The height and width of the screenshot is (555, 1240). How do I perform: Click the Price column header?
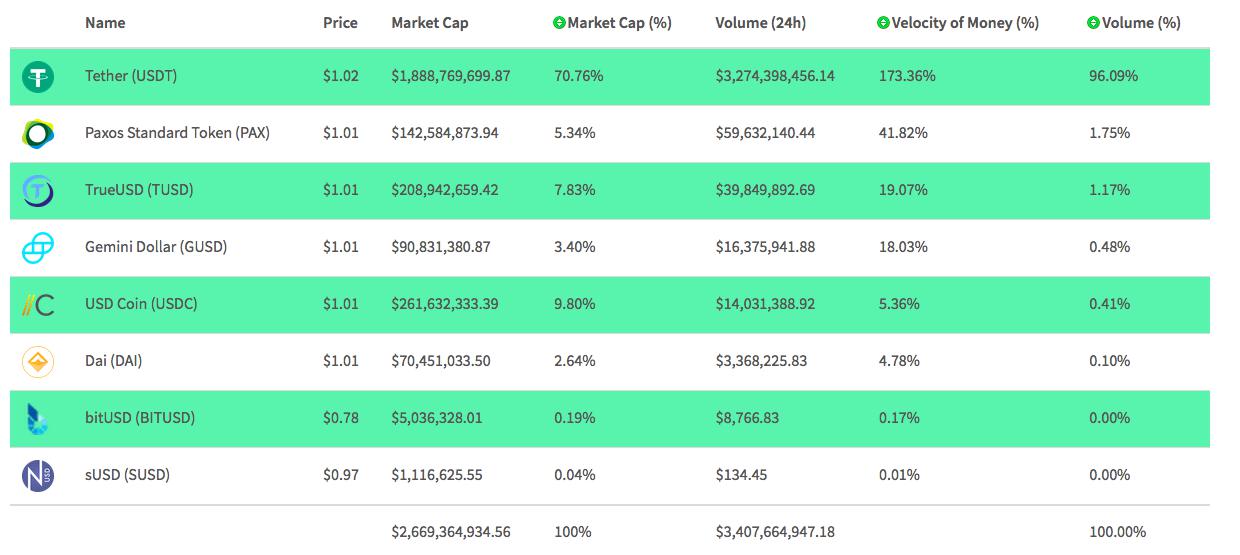(x=340, y=23)
